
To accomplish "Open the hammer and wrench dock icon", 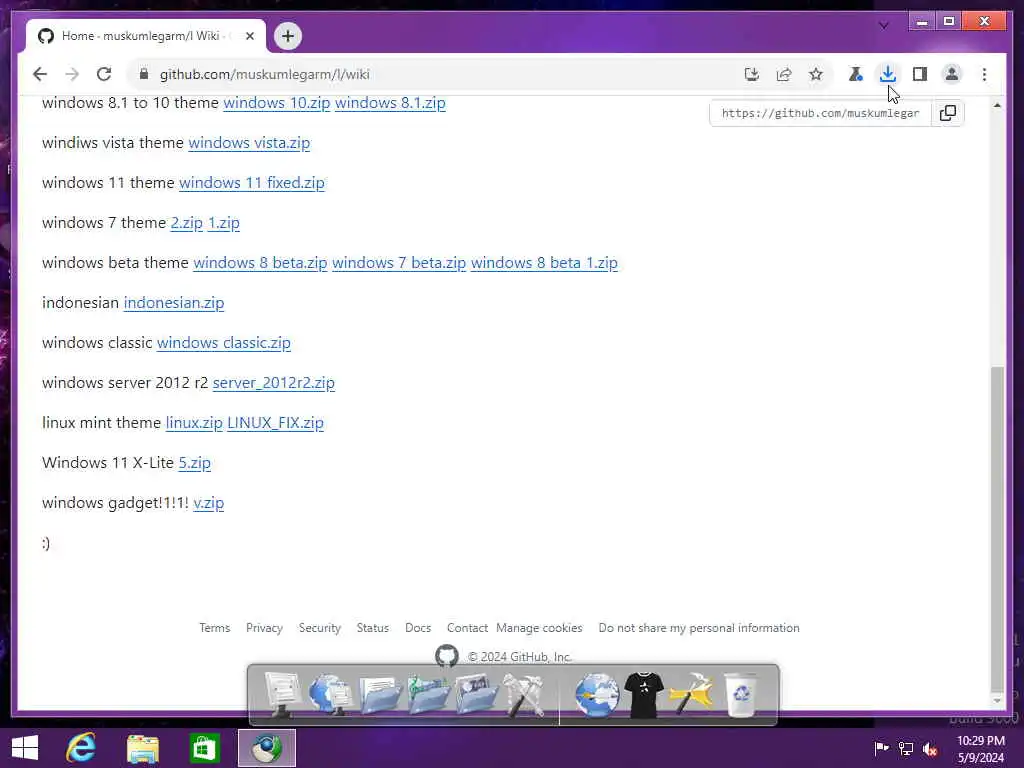I will [x=692, y=695].
